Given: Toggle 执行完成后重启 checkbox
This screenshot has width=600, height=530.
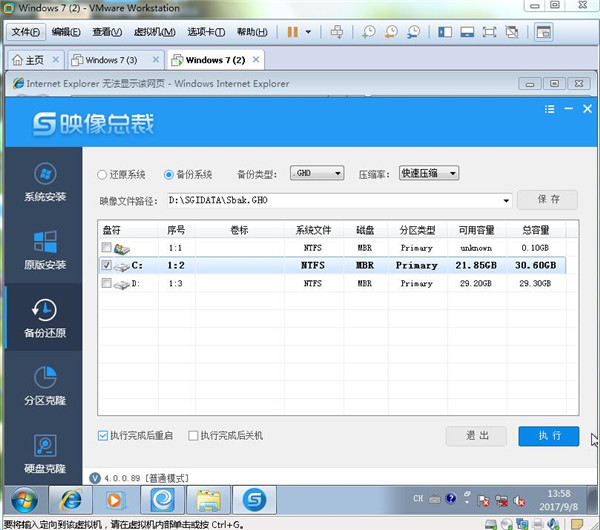Looking at the screenshot, I should pyautogui.click(x=103, y=435).
